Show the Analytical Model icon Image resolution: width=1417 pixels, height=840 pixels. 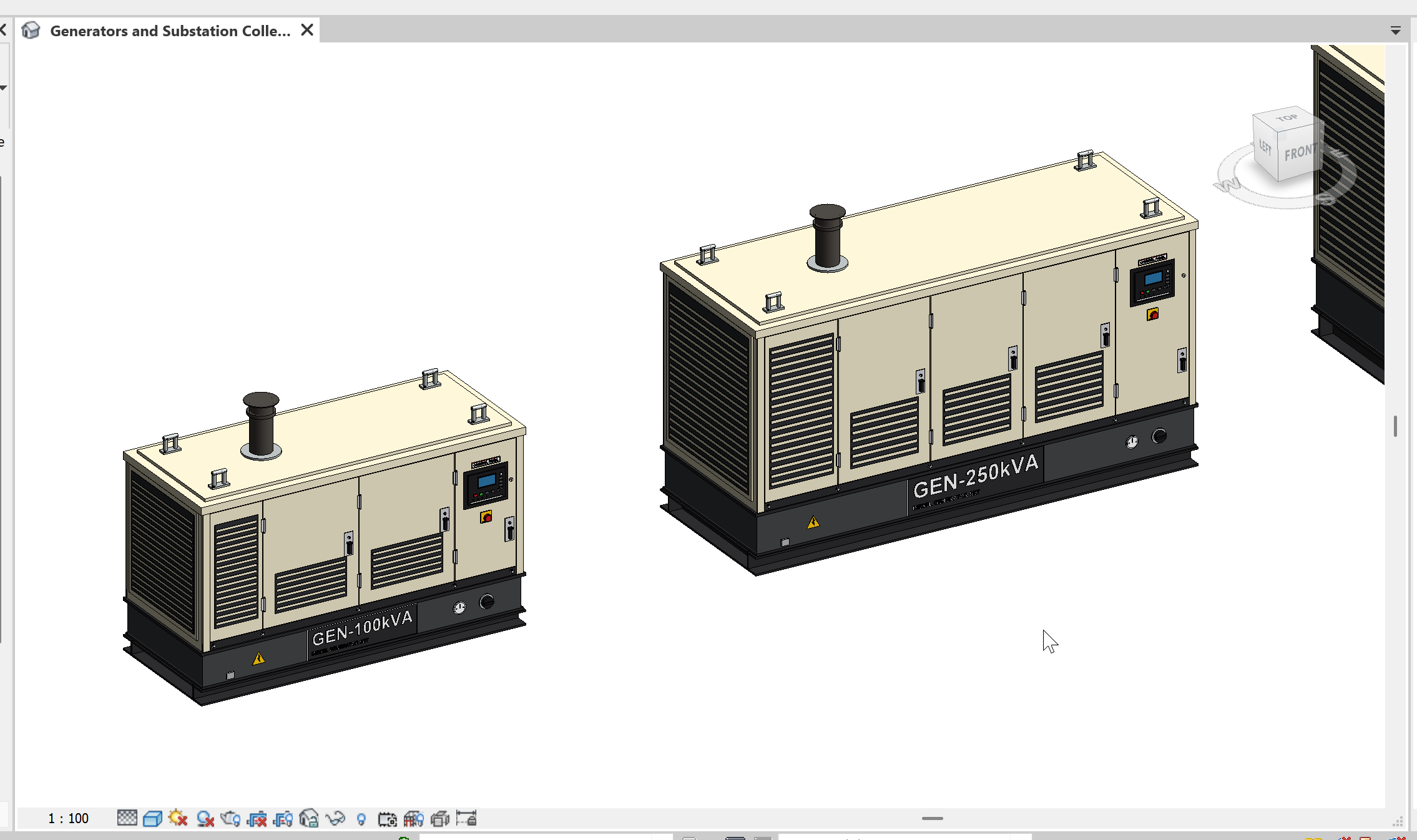pyautogui.click(x=413, y=818)
